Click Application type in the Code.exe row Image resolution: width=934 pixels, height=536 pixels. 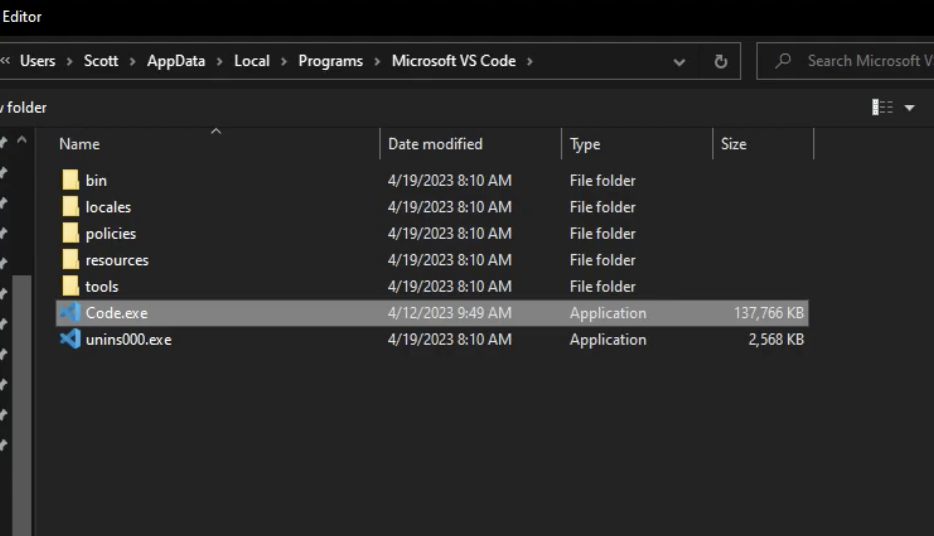(x=608, y=313)
